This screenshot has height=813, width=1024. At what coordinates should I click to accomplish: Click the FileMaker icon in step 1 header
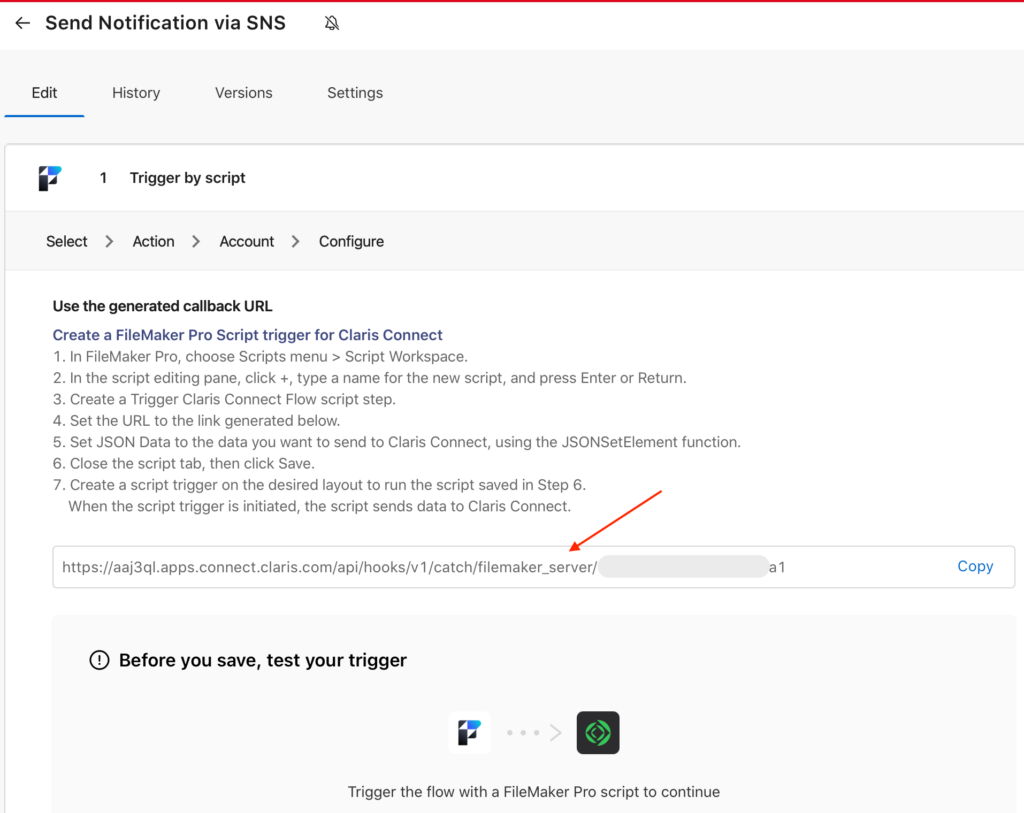tap(50, 178)
